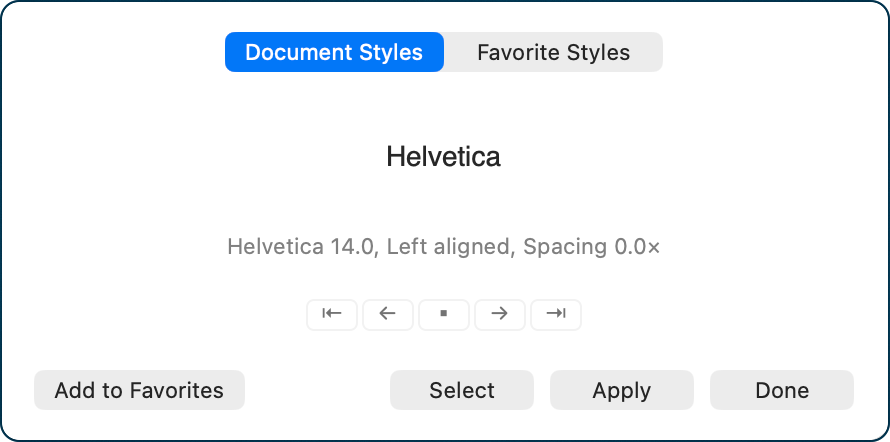890x442 pixels.
Task: Switch to Document Styles tab
Action: (334, 52)
